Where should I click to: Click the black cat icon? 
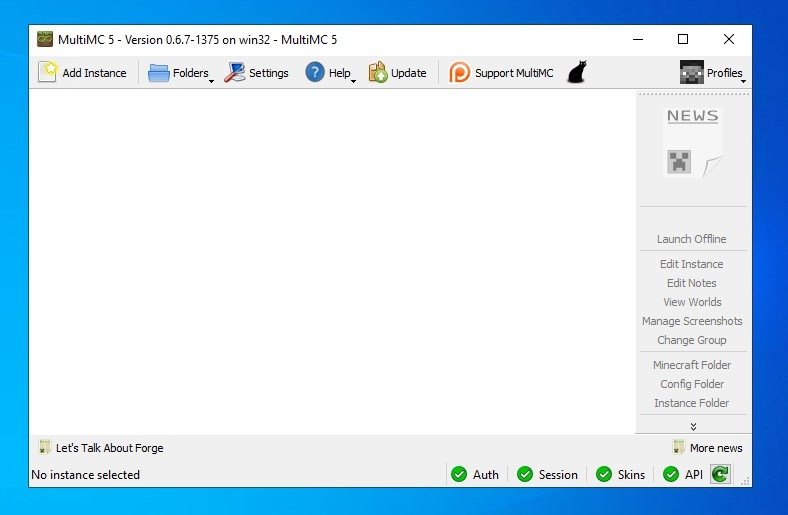577,72
